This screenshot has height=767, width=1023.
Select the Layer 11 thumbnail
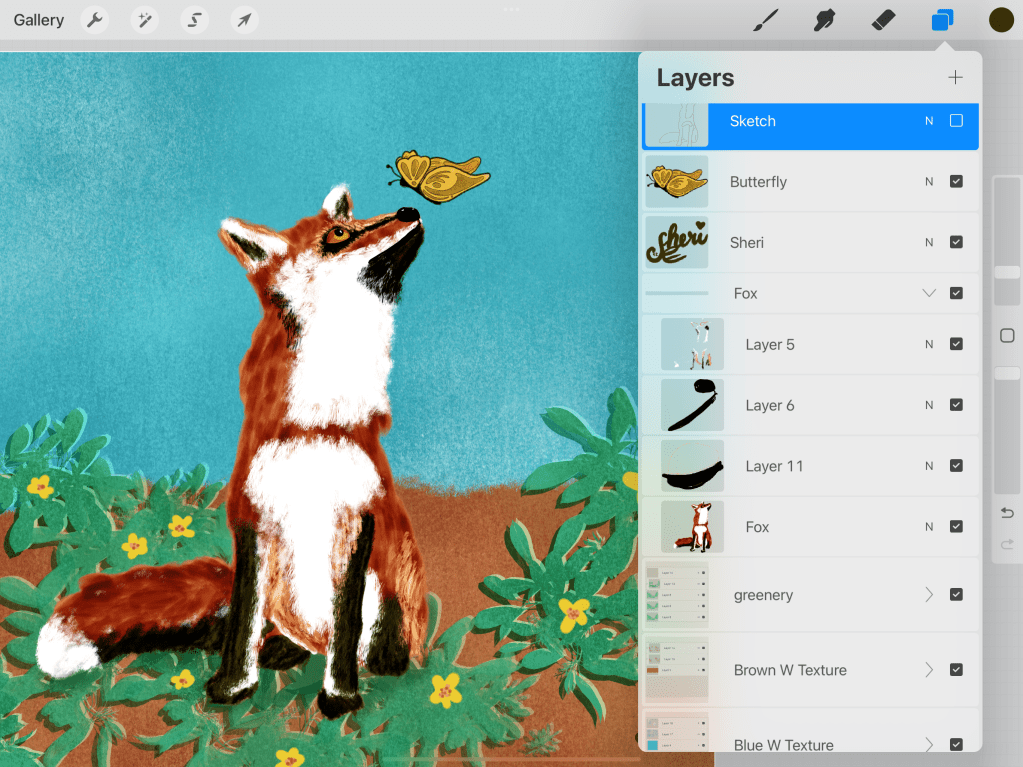(692, 466)
